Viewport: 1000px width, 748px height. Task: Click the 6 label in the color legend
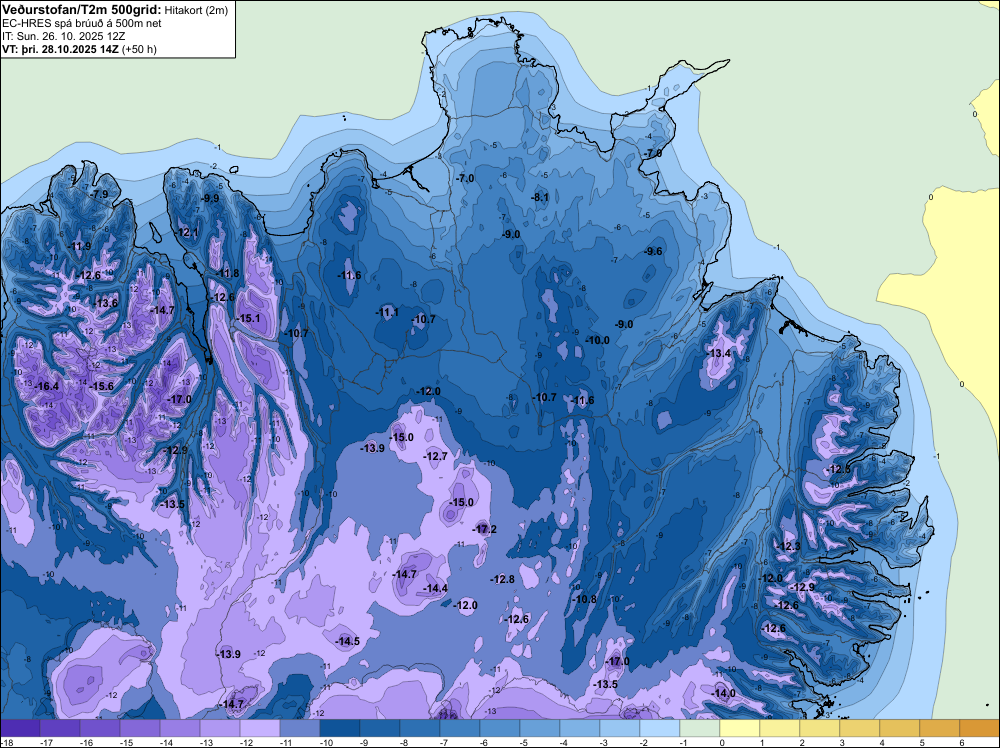click(x=962, y=742)
